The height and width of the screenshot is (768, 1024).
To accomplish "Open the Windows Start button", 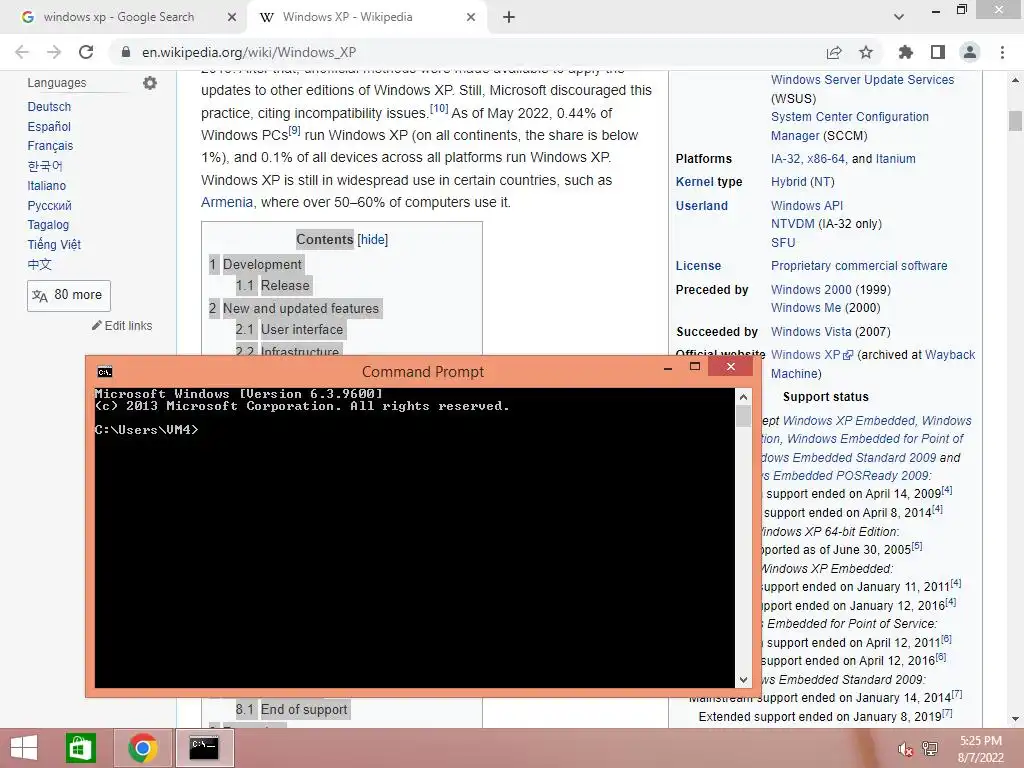I will click(24, 748).
